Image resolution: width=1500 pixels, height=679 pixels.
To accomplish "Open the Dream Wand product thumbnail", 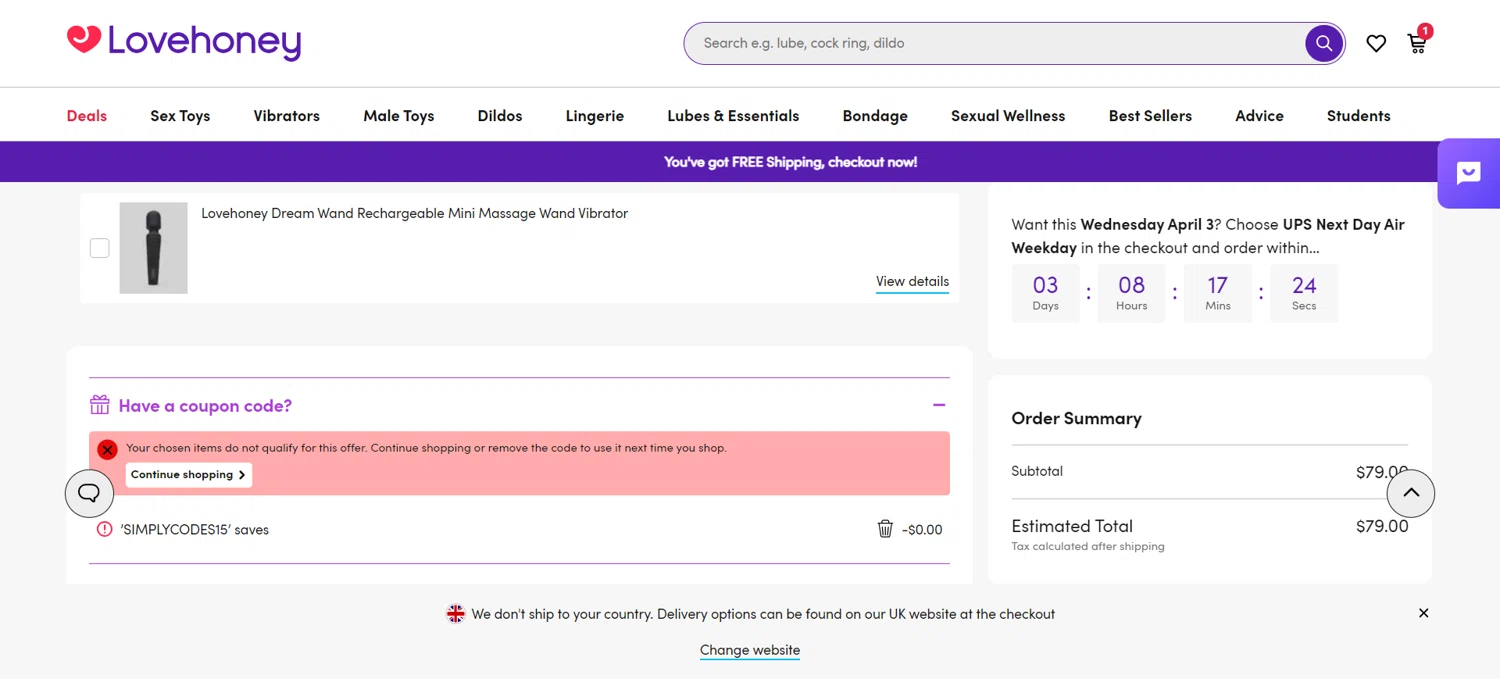I will coord(153,248).
